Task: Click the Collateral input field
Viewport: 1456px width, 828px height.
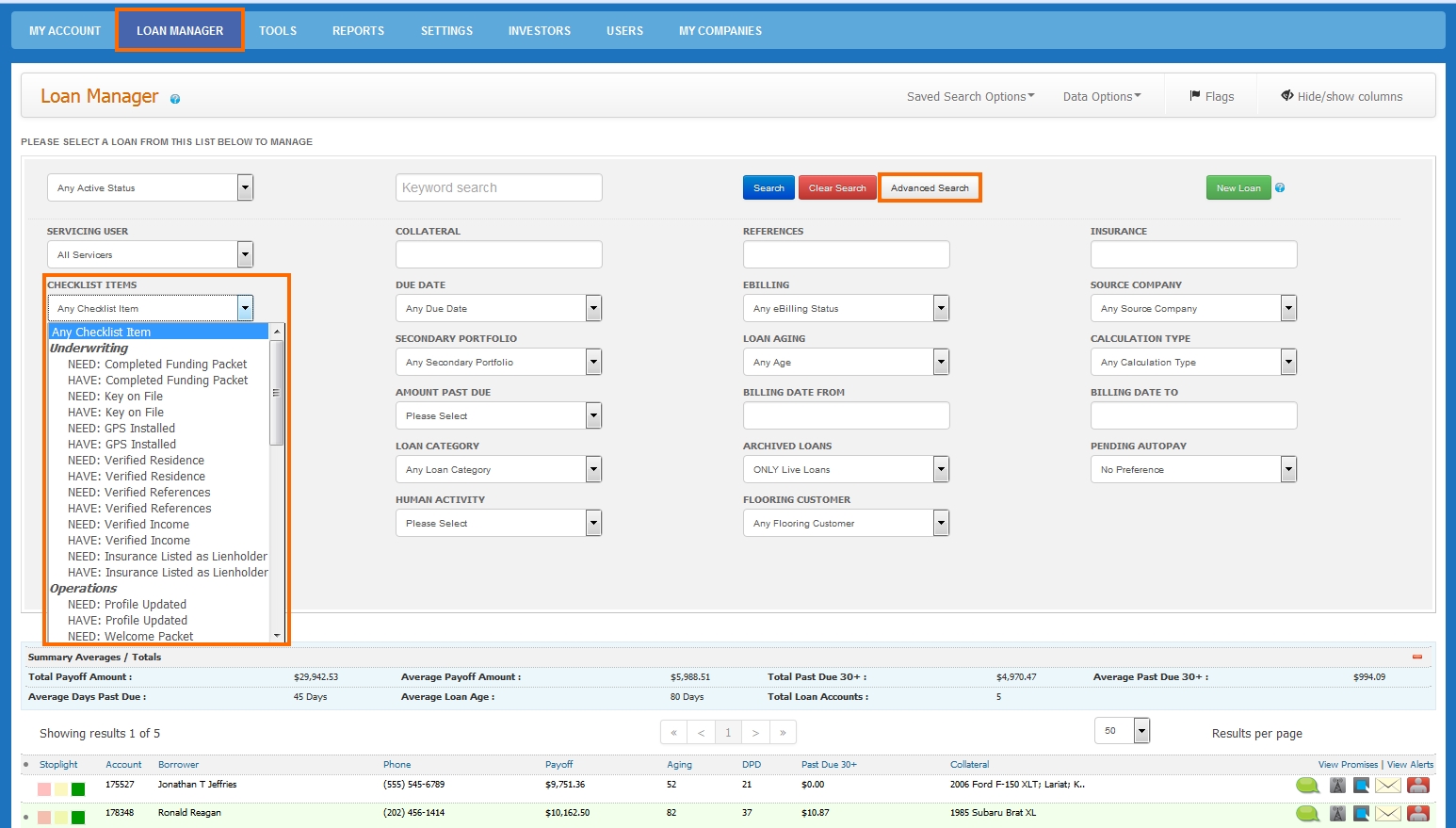Action: (498, 254)
